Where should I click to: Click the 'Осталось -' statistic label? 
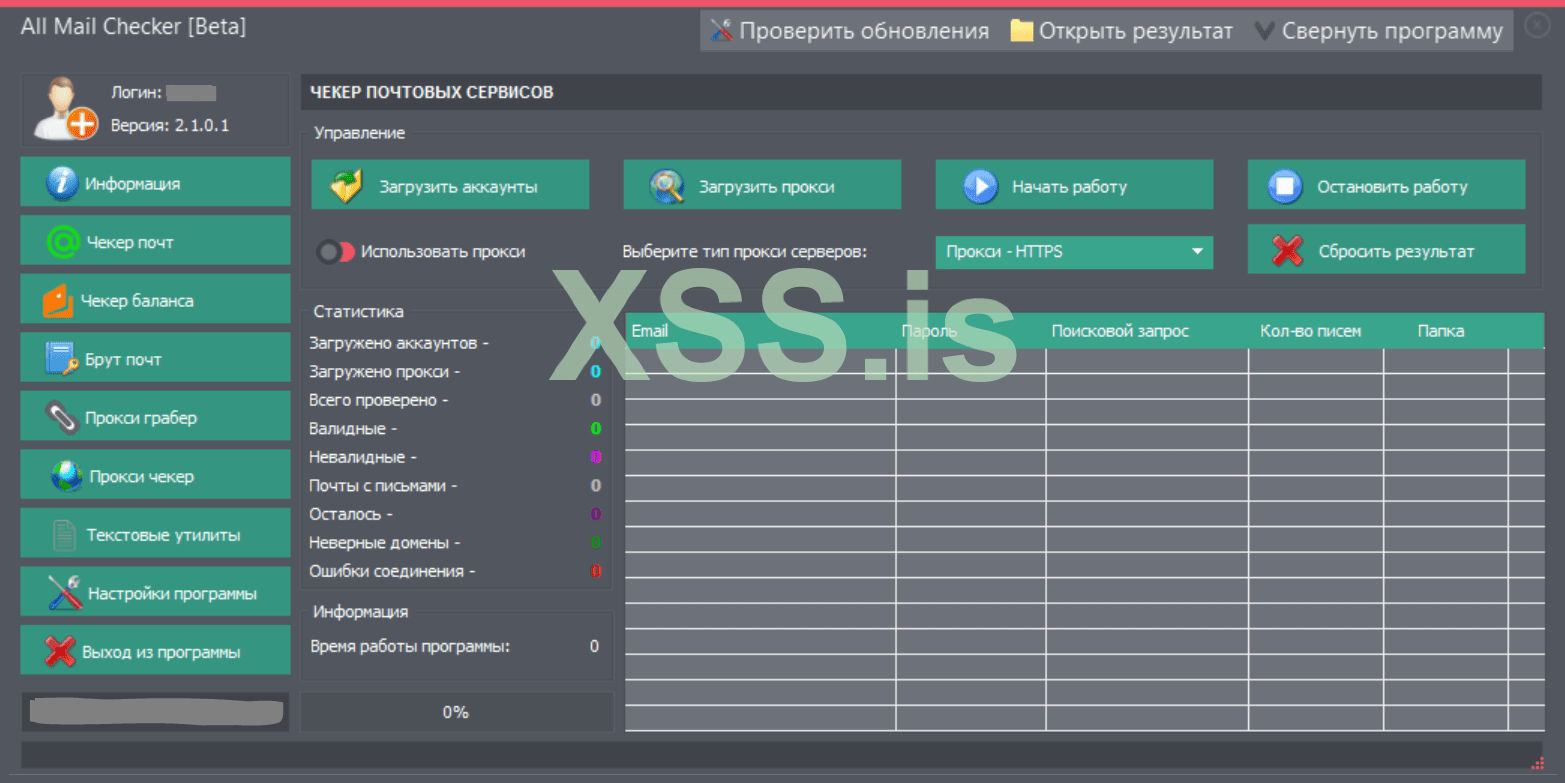click(351, 514)
